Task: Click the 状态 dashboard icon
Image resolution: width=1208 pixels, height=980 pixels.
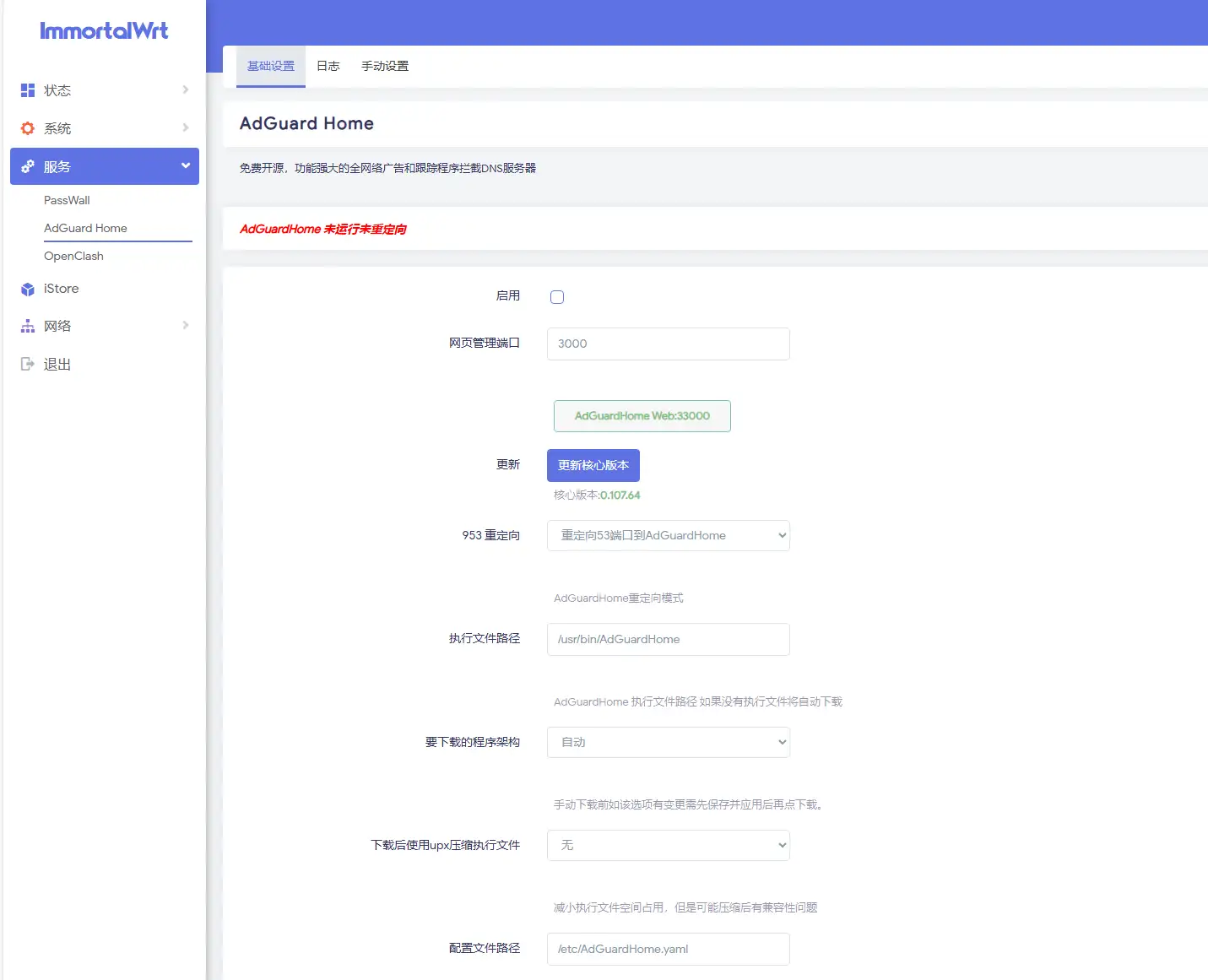Action: point(28,90)
